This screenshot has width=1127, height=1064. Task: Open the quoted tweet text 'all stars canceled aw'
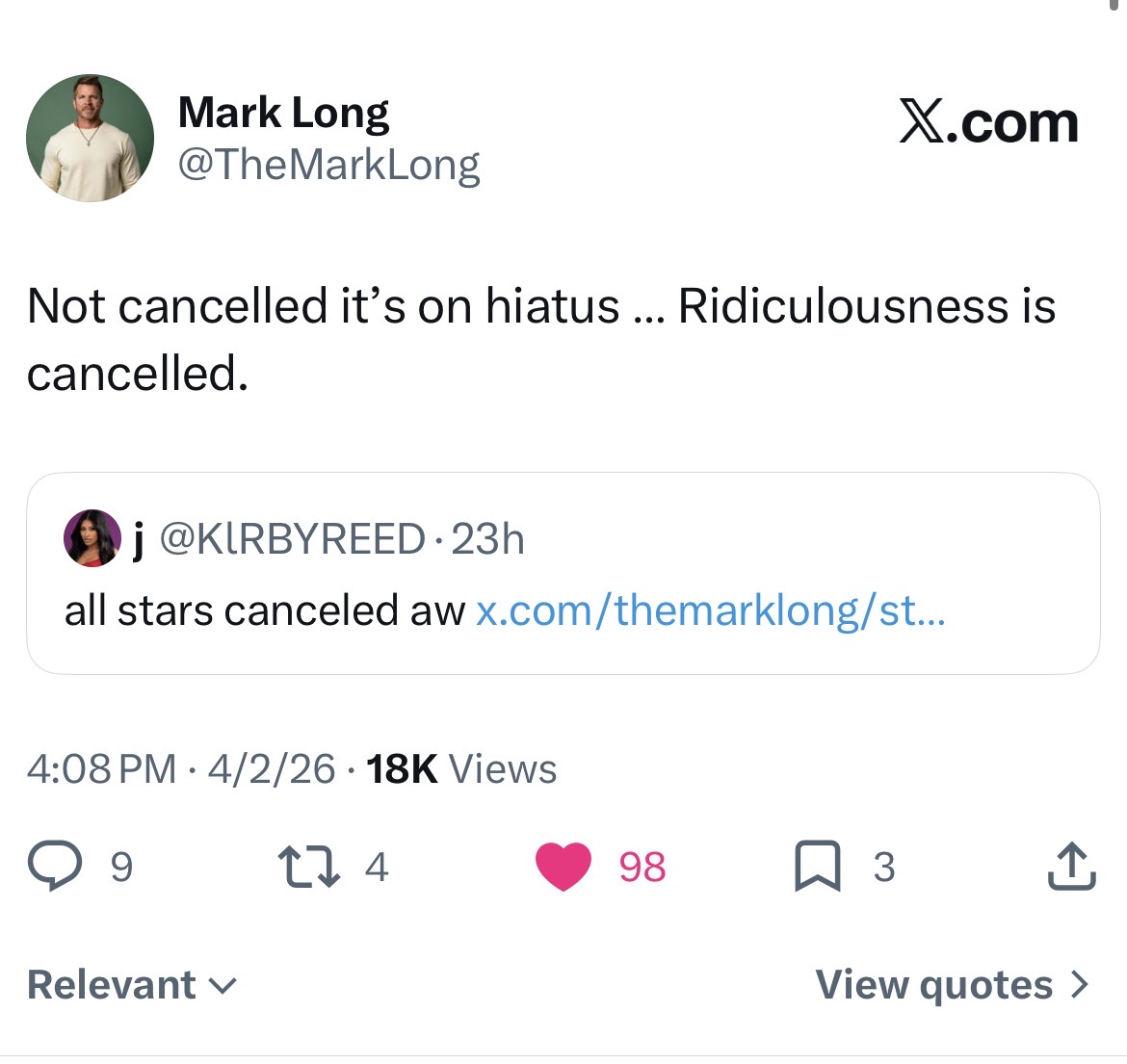264,610
